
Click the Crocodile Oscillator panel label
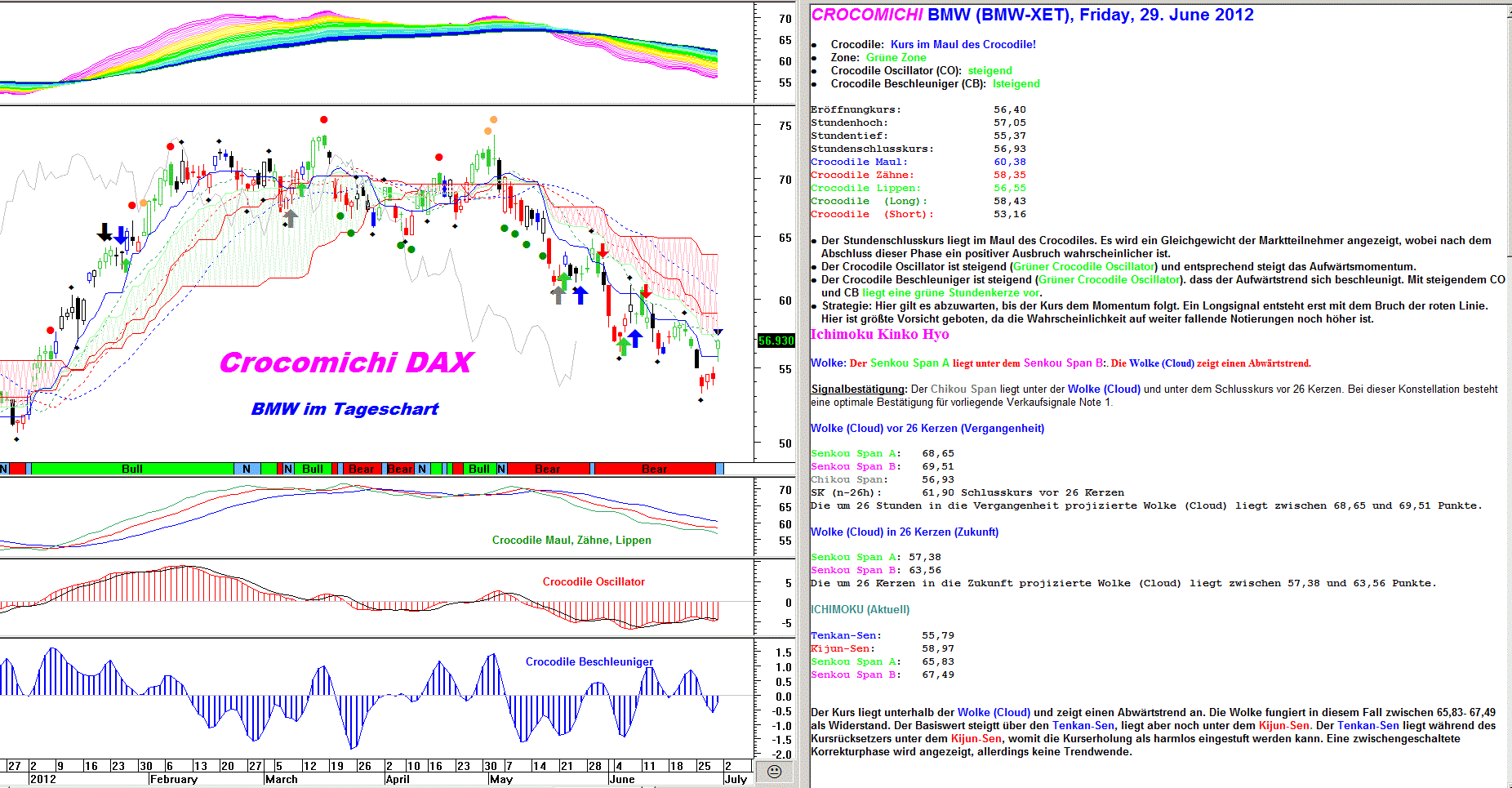594,581
